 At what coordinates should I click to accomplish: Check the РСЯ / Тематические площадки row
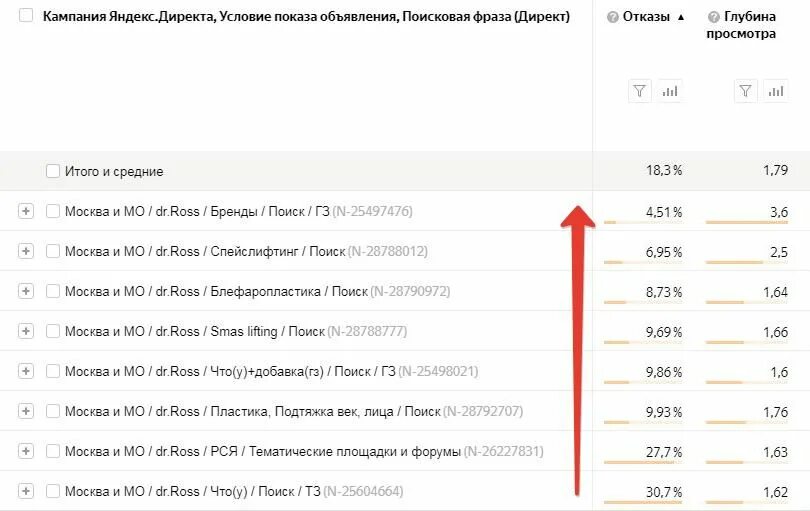[53, 451]
